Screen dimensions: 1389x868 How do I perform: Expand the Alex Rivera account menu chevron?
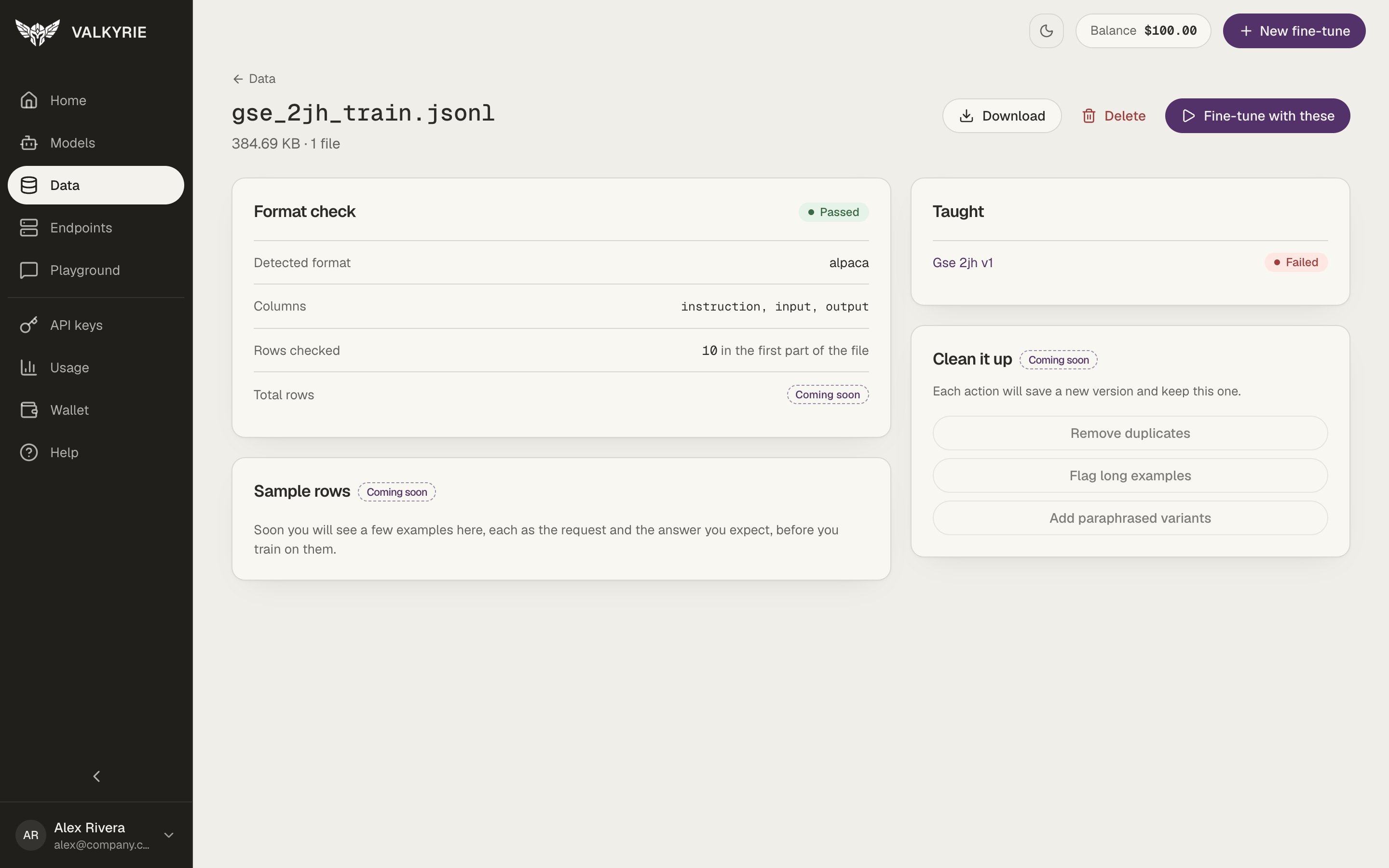(169, 835)
